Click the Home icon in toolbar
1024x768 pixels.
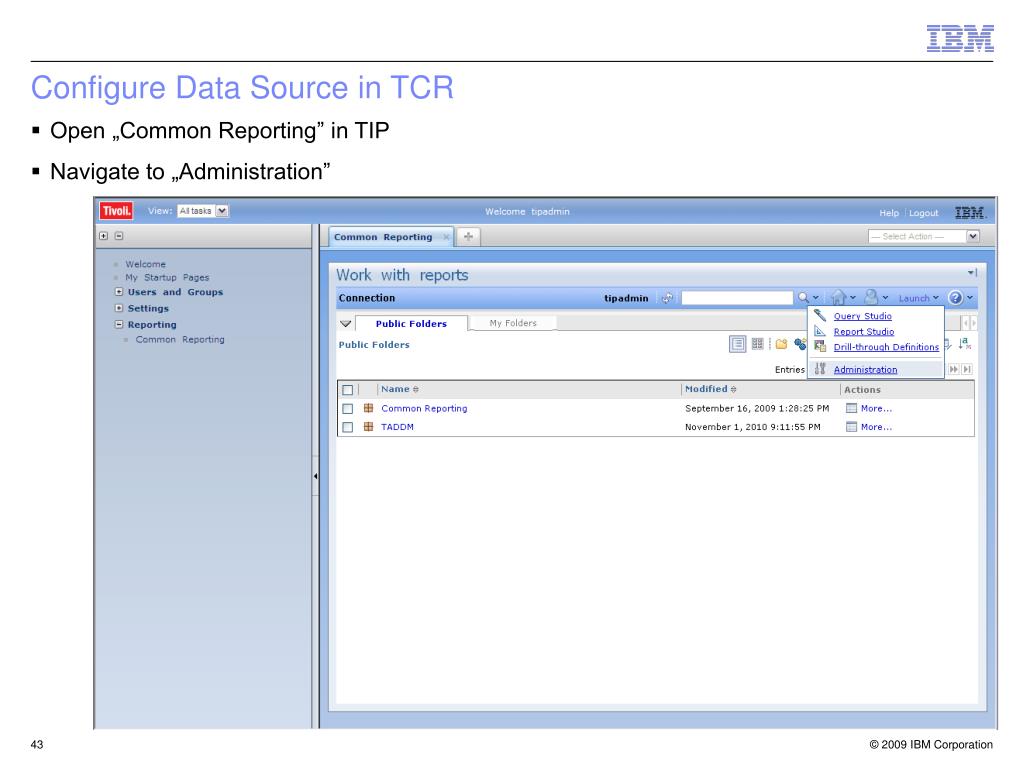point(839,298)
